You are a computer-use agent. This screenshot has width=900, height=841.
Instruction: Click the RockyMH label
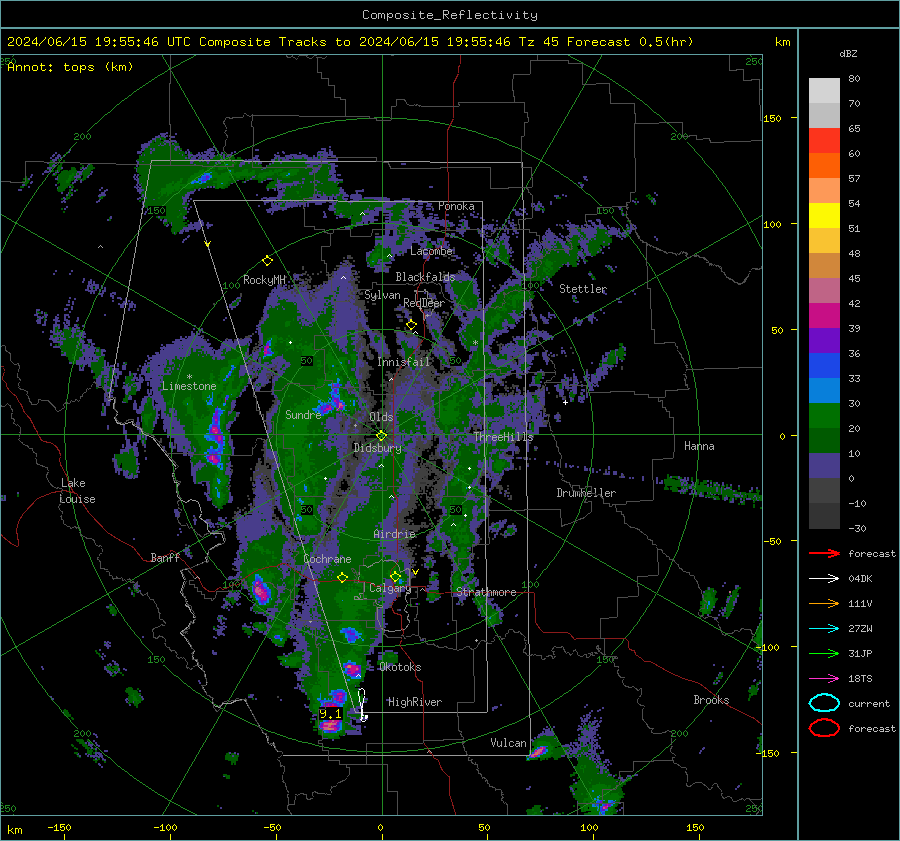point(264,280)
